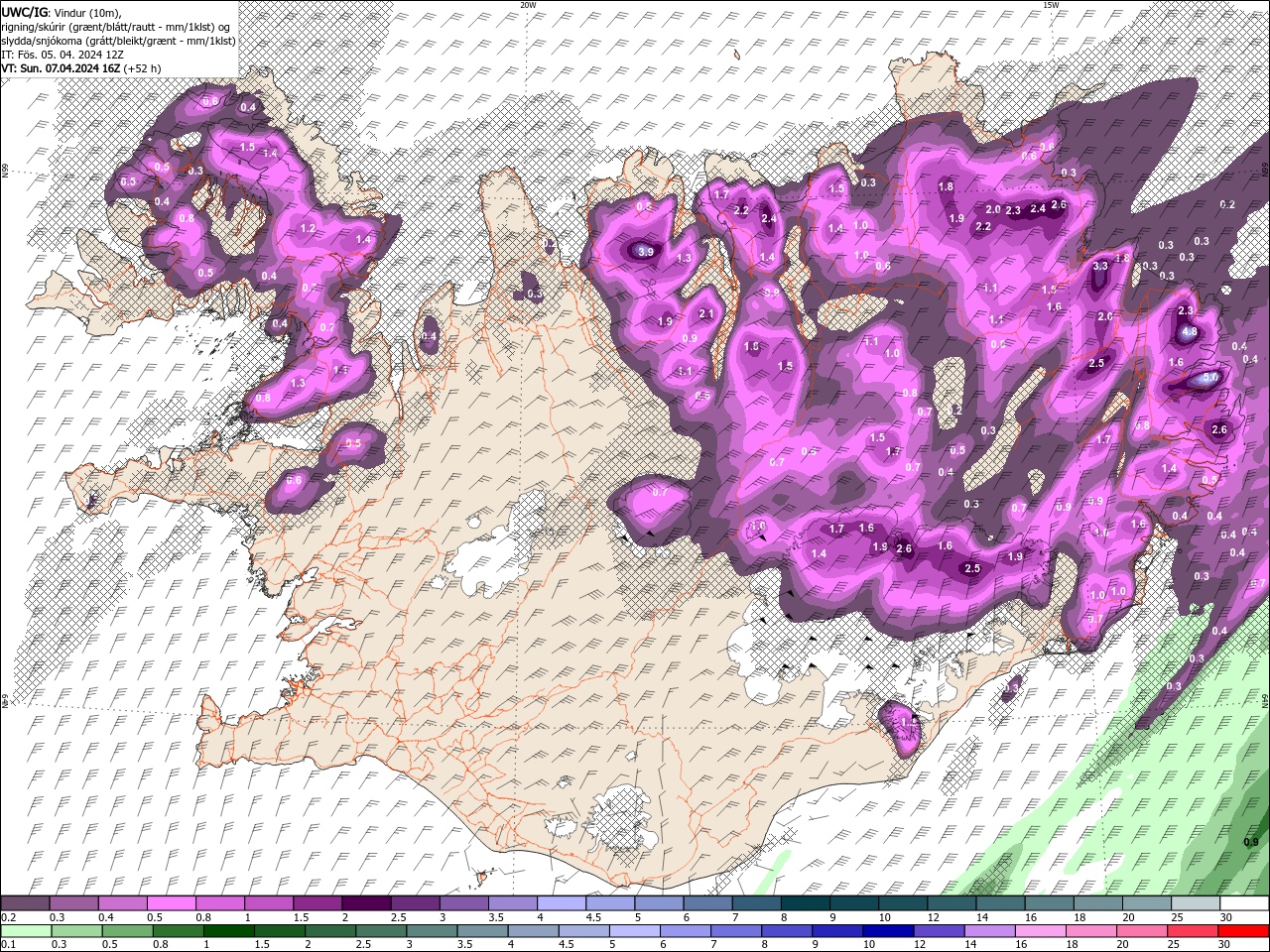Screen dimensions: 1270x952
Task: Click the '25' label in the upper legend row
Action: point(1177,917)
